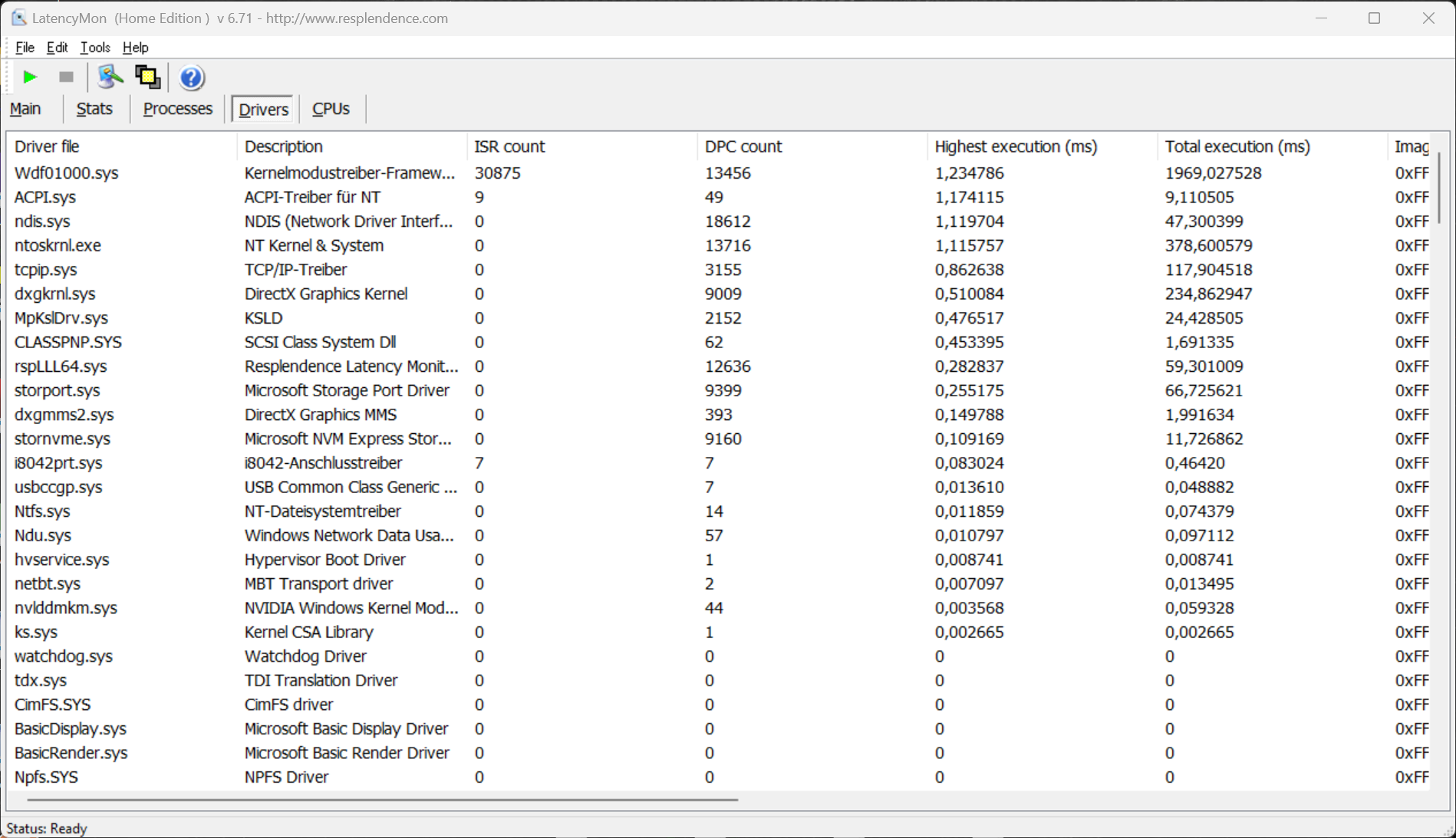Screen dimensions: 1456x838
Task: Select the ntoskrnl.exe row
Action: [718, 245]
